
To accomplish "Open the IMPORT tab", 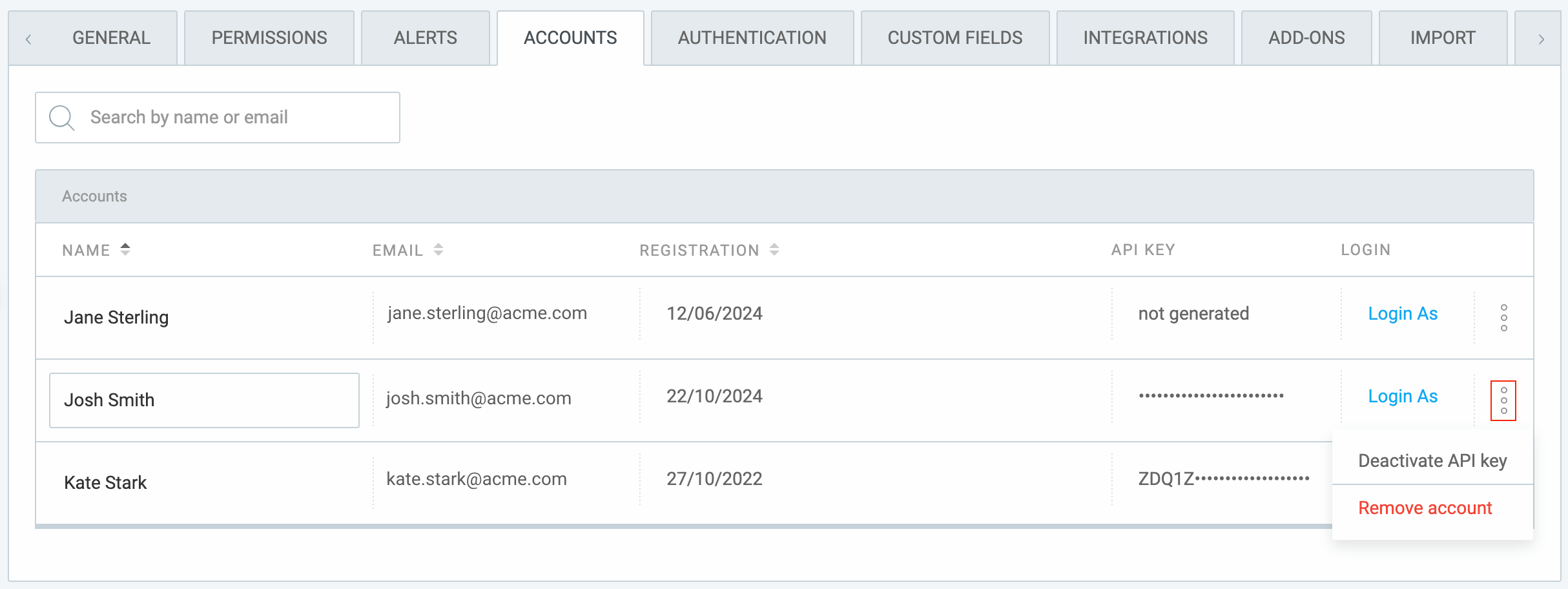I will click(x=1443, y=37).
